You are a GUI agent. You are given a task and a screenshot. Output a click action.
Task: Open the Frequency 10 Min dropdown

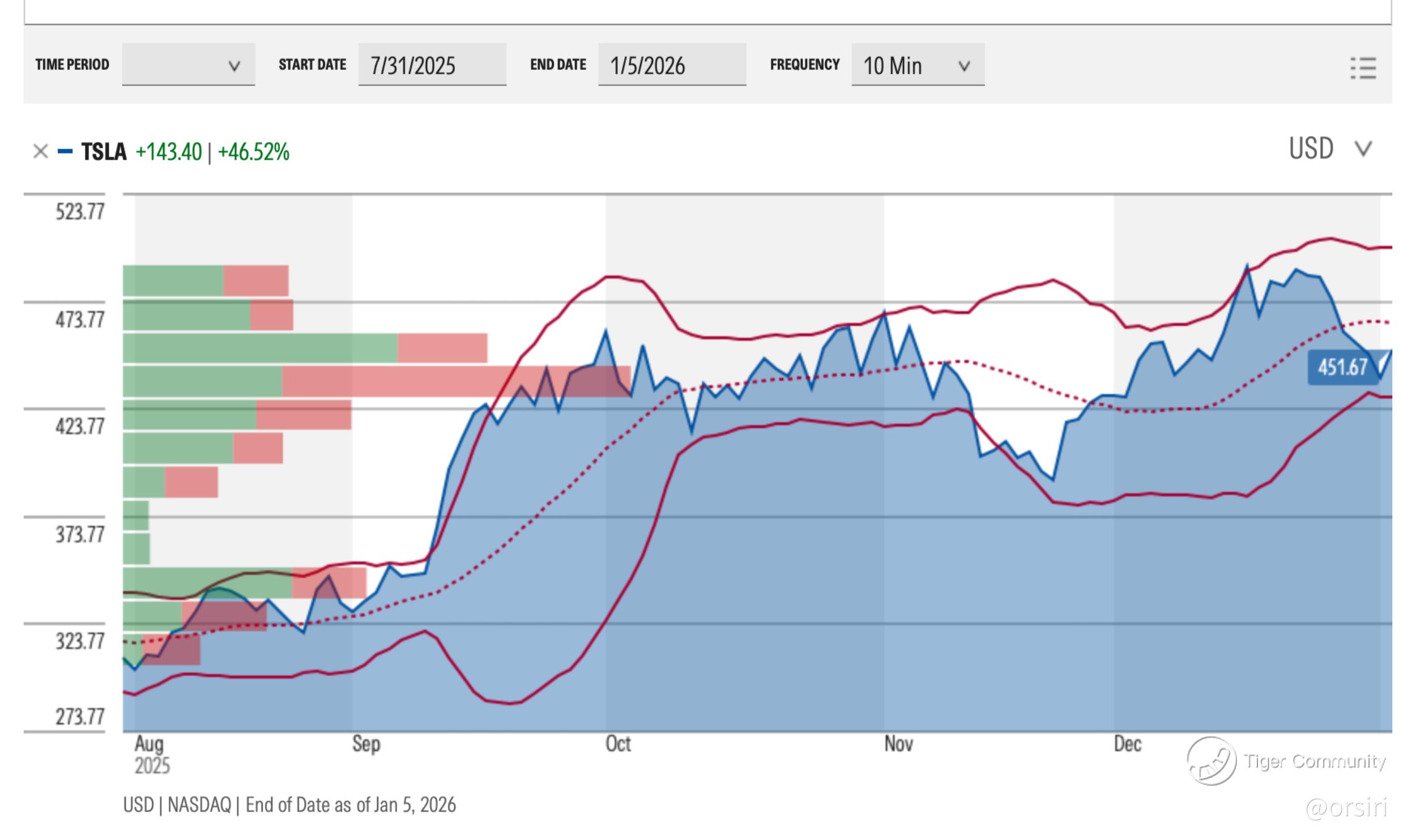coord(917,65)
